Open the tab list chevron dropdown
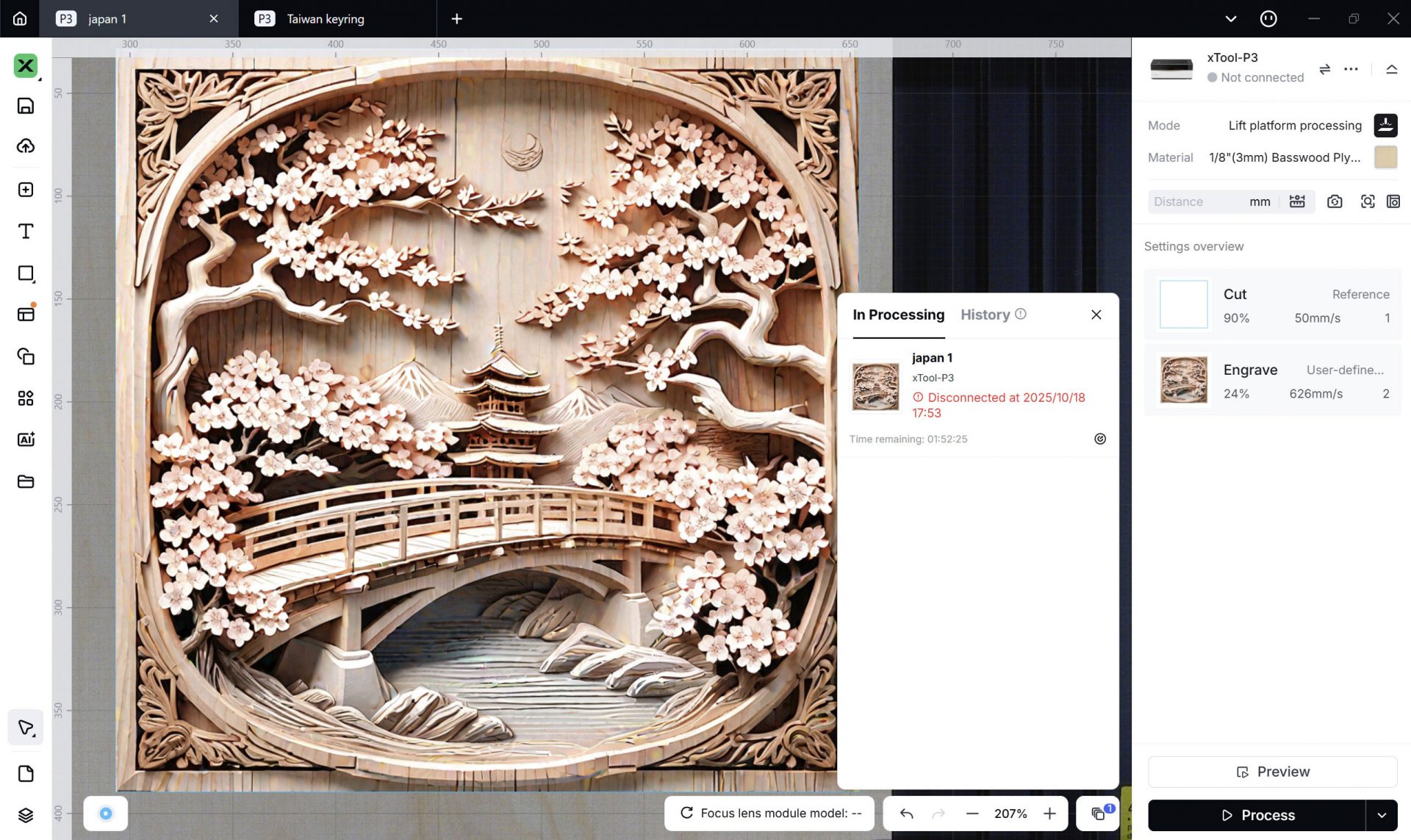Screen dimensions: 1411x840 [x=1231, y=19]
